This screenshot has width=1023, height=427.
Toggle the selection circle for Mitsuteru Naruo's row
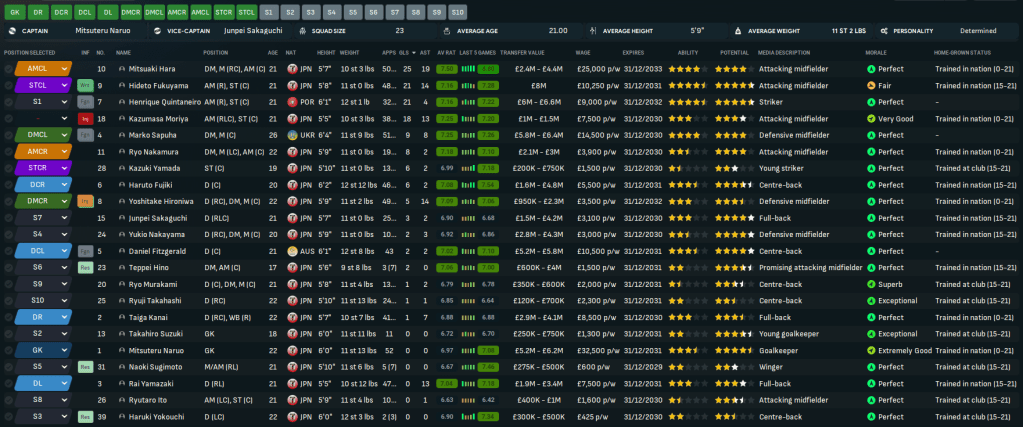point(9,351)
